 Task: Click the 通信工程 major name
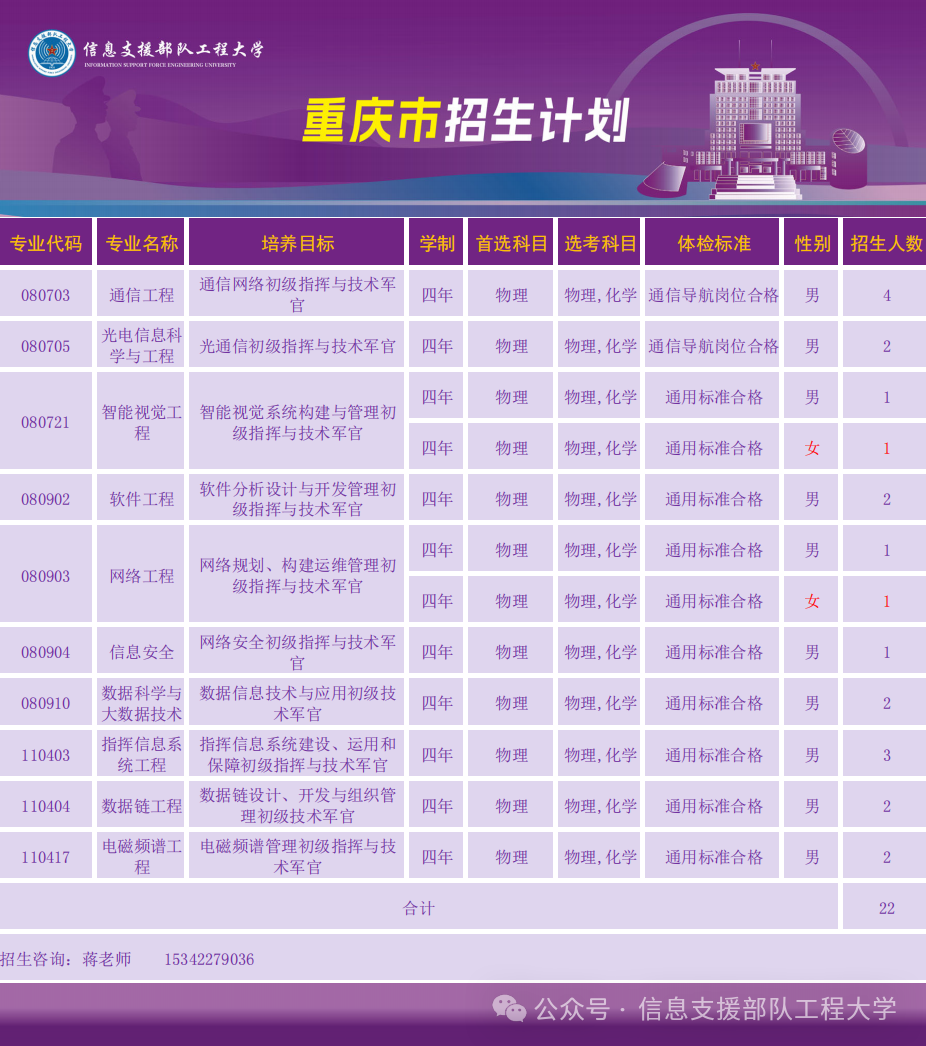pos(141,295)
